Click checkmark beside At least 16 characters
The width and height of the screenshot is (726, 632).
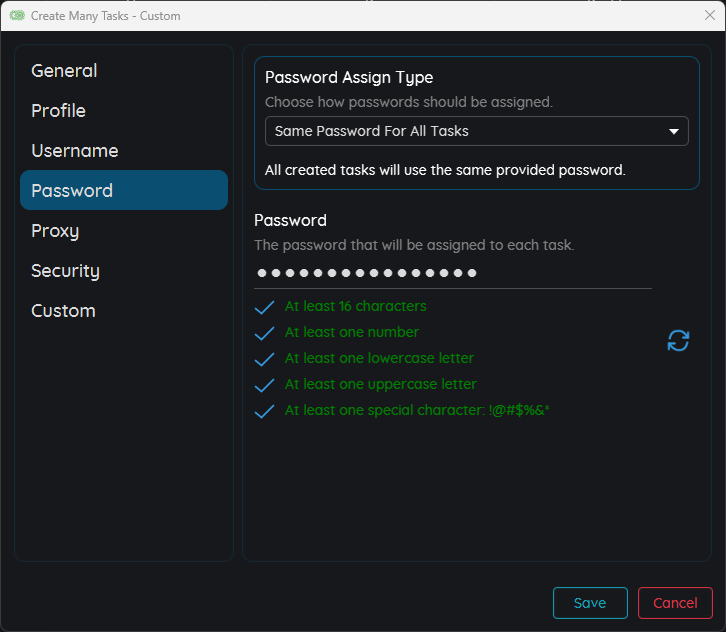(265, 307)
